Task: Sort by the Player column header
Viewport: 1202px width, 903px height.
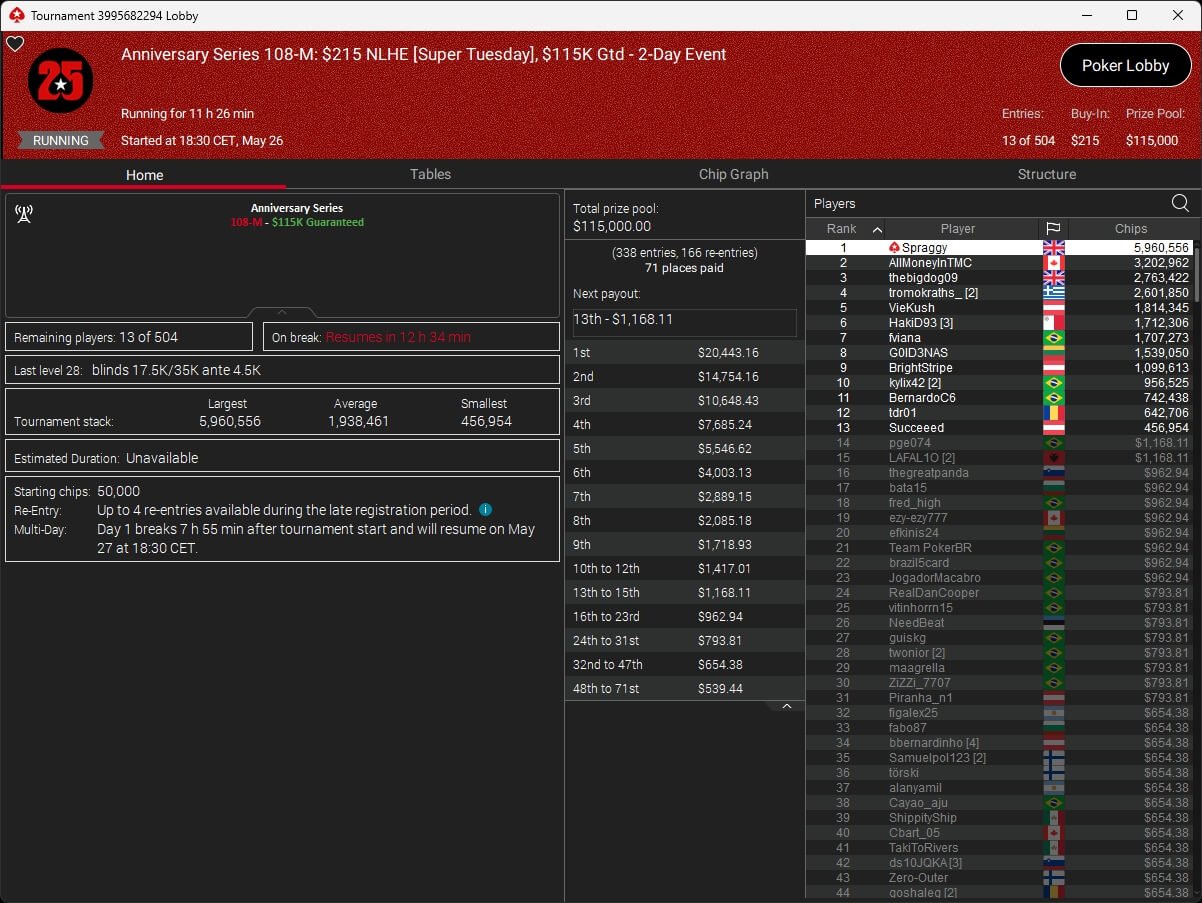Action: [x=958, y=229]
